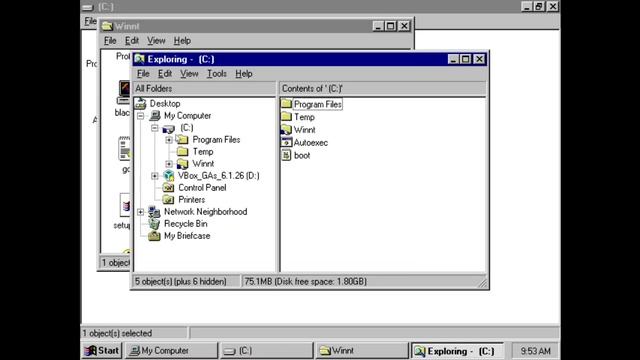640x360 pixels.
Task: Click the Autoexec file name
Action: [311, 143]
